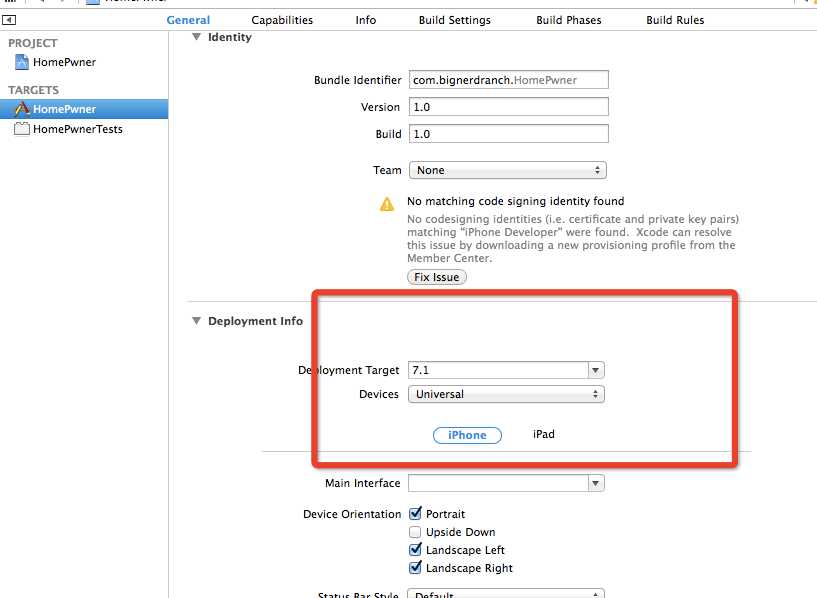The image size is (817, 598).
Task: Click the Main Interface text field
Action: tap(499, 483)
